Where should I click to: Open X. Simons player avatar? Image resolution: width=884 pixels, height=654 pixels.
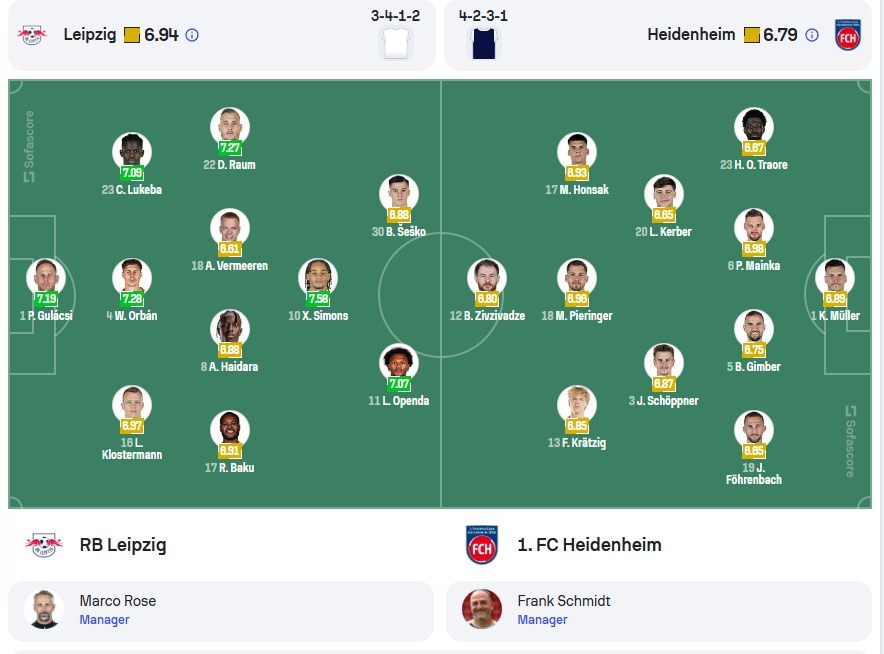click(x=318, y=278)
